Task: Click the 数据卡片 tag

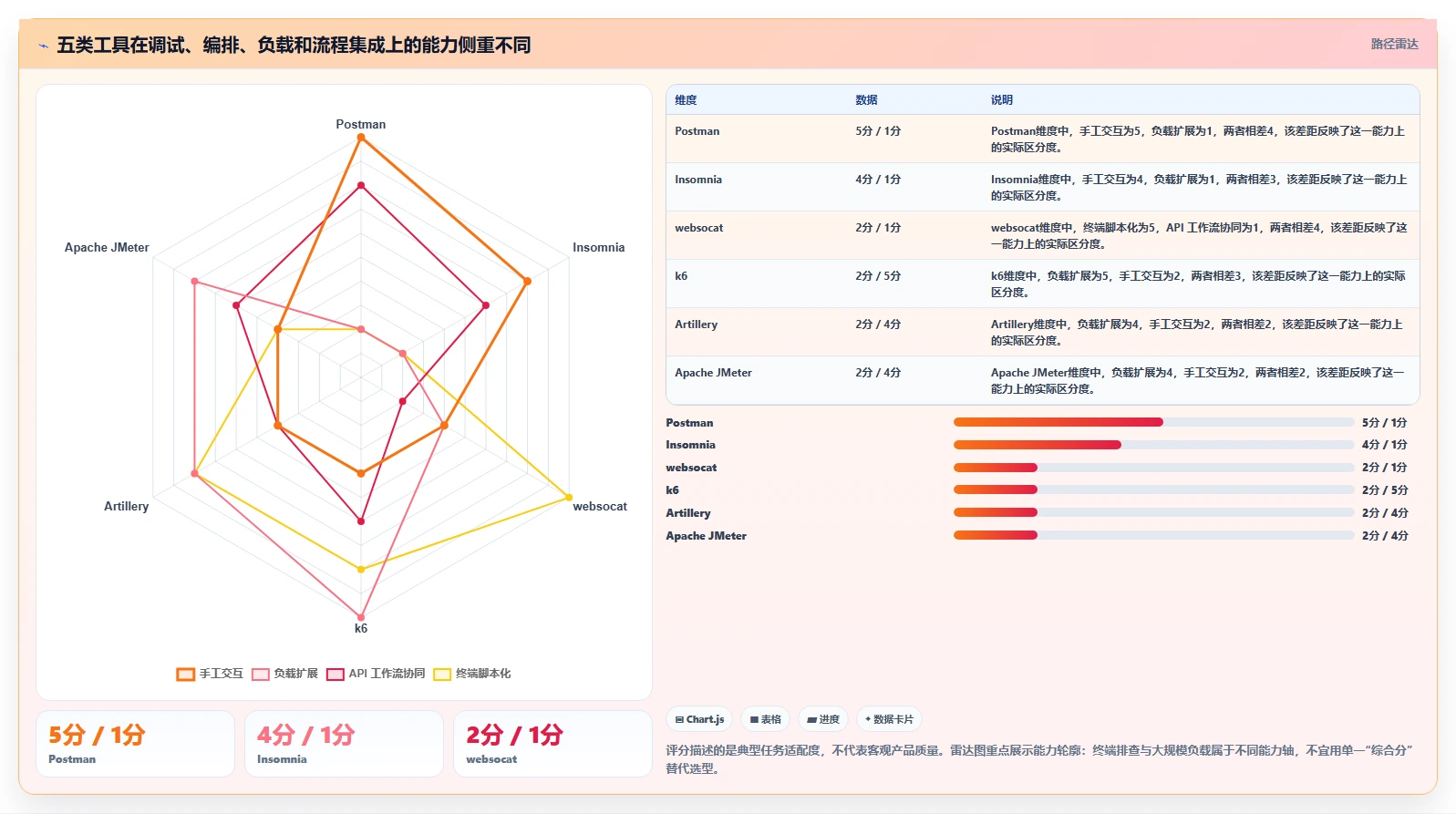Action: [x=889, y=719]
